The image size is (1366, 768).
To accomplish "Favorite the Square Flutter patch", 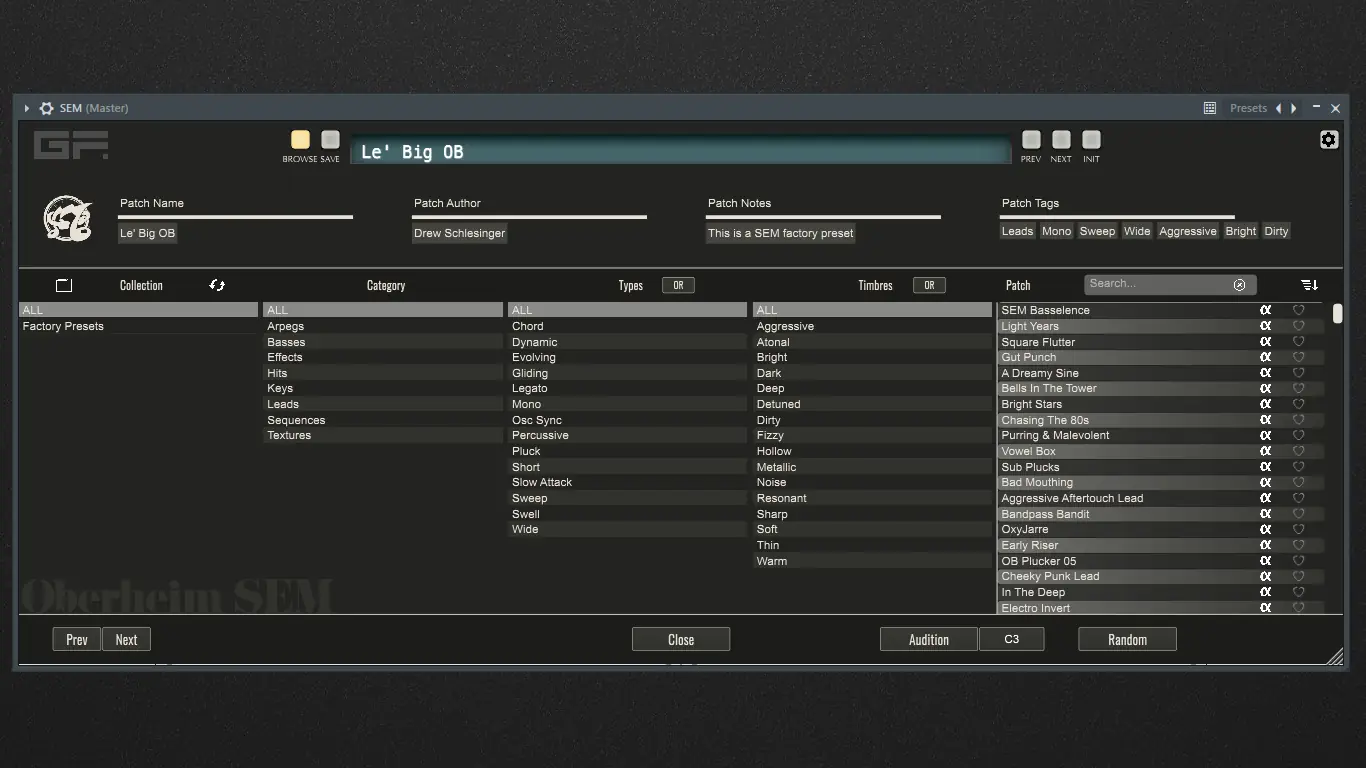I will click(x=1299, y=342).
